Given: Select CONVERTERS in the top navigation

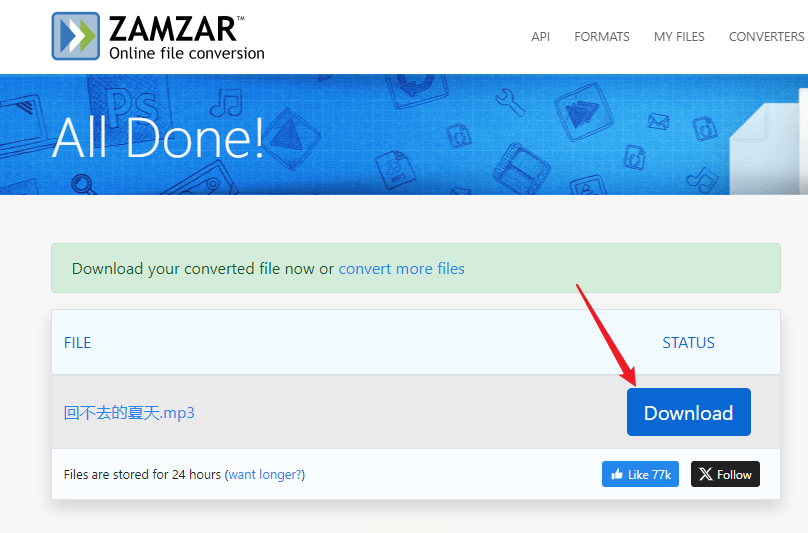Looking at the screenshot, I should [x=766, y=37].
